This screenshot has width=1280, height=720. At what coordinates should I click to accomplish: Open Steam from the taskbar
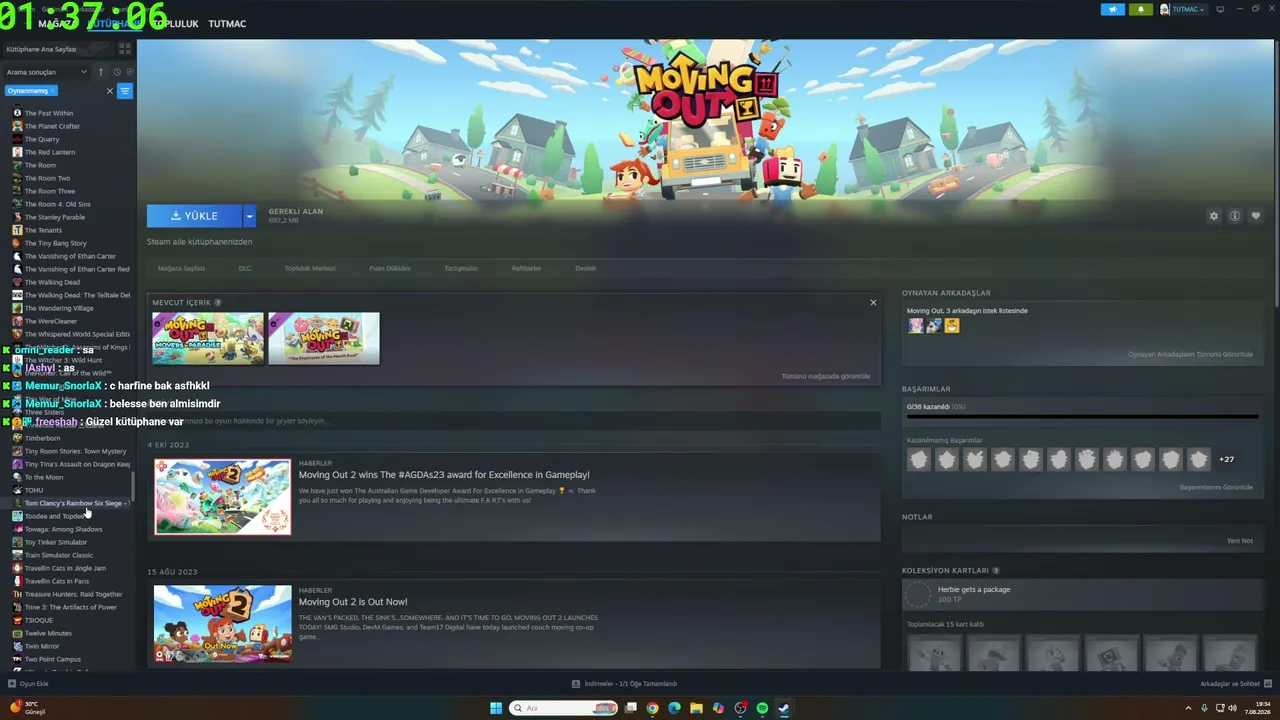[x=784, y=708]
